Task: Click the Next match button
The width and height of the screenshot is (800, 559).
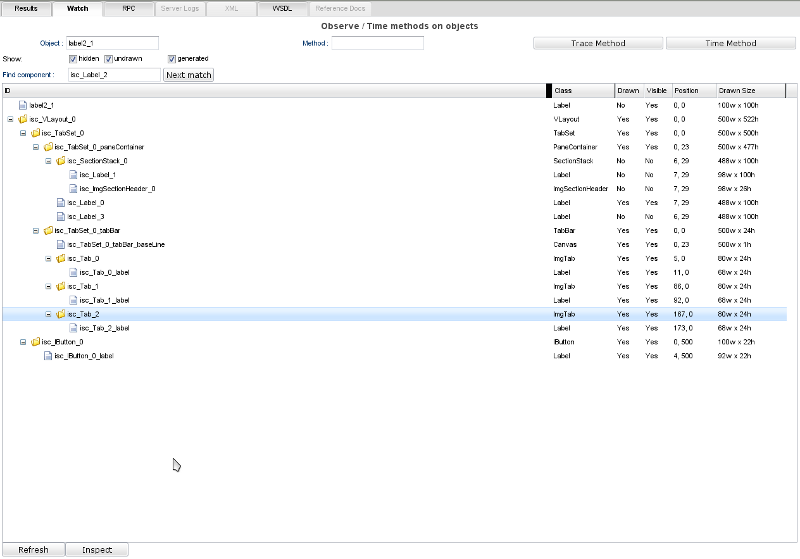Action: click(189, 75)
